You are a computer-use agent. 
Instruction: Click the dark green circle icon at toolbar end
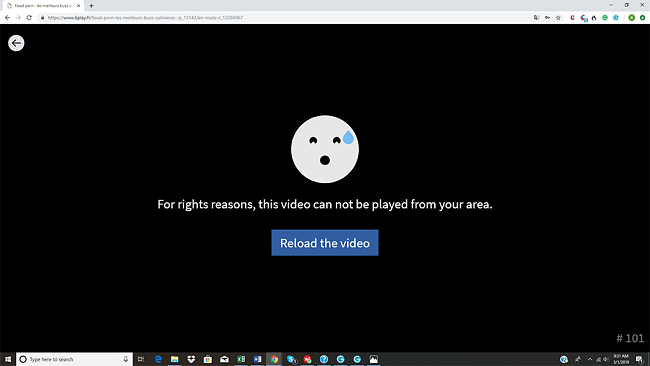[x=642, y=18]
